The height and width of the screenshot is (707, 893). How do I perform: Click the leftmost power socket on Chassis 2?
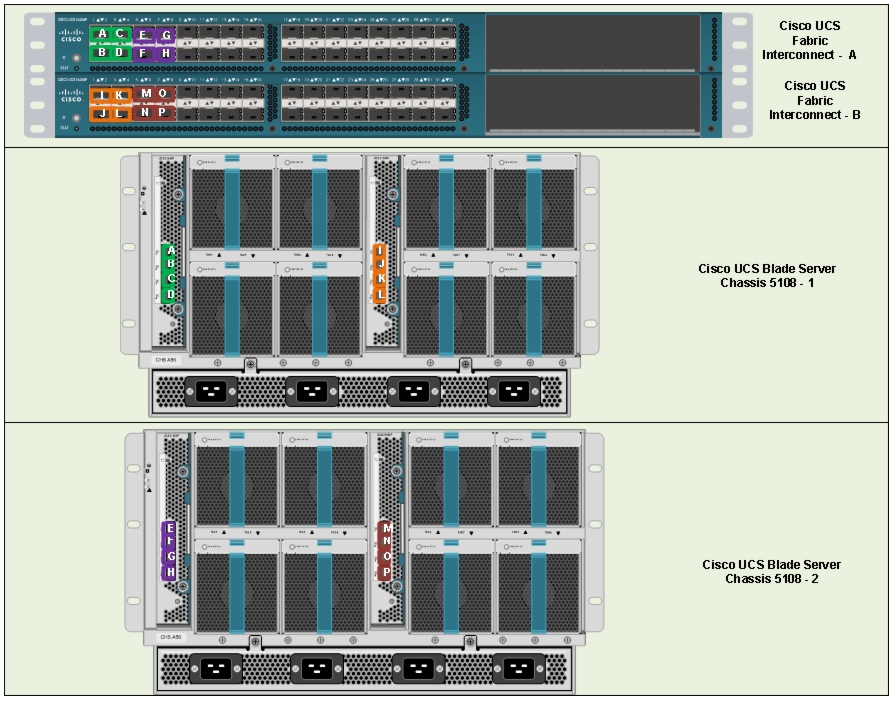pyautogui.click(x=215, y=668)
